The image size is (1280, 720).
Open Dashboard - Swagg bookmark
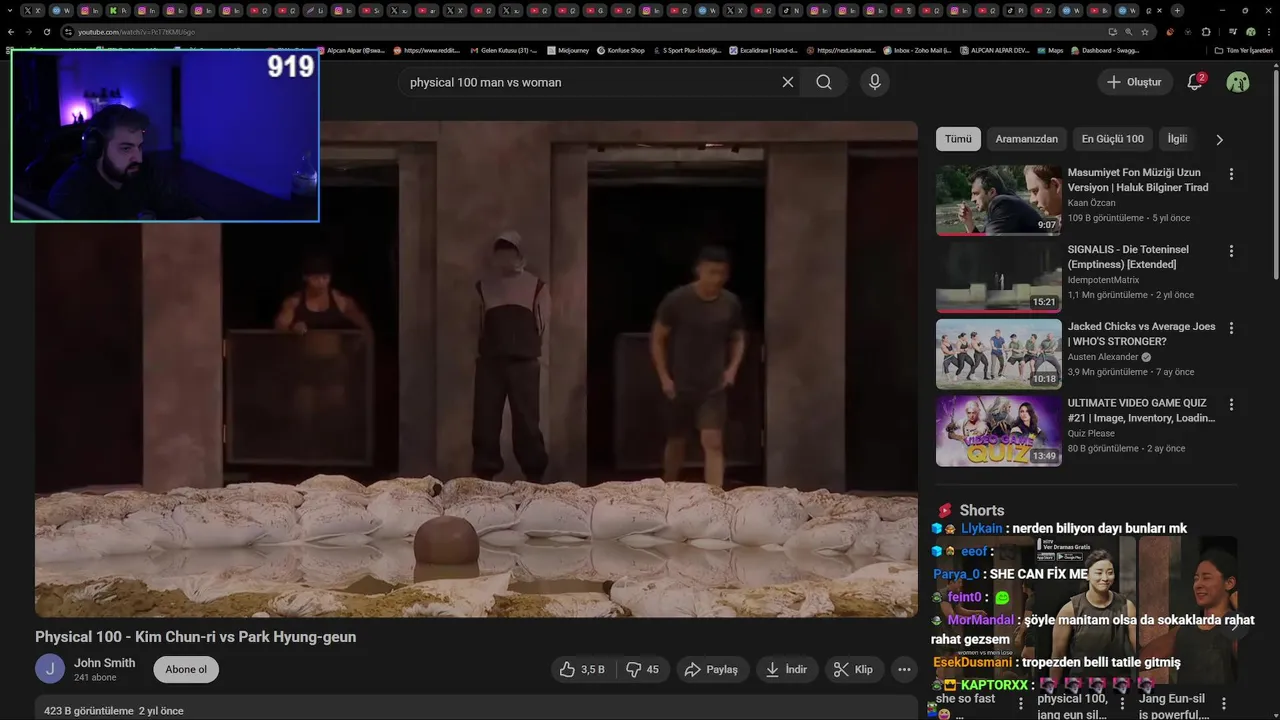click(1105, 50)
